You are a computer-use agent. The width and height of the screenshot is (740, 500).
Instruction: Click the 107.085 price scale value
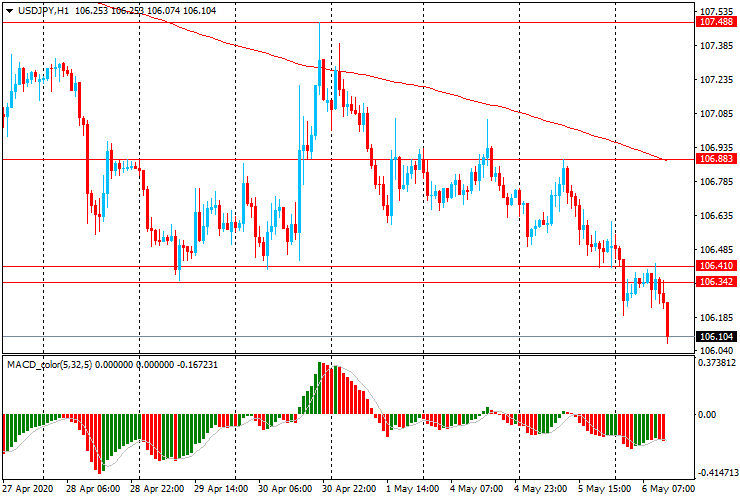coord(716,113)
